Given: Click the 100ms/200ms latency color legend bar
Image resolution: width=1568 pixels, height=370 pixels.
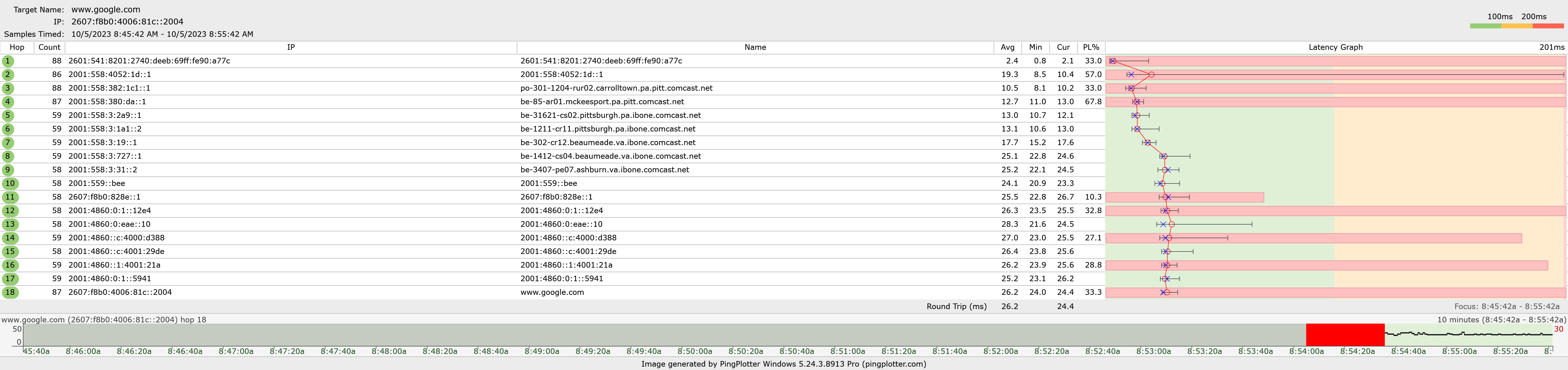Looking at the screenshot, I should coord(1517,26).
